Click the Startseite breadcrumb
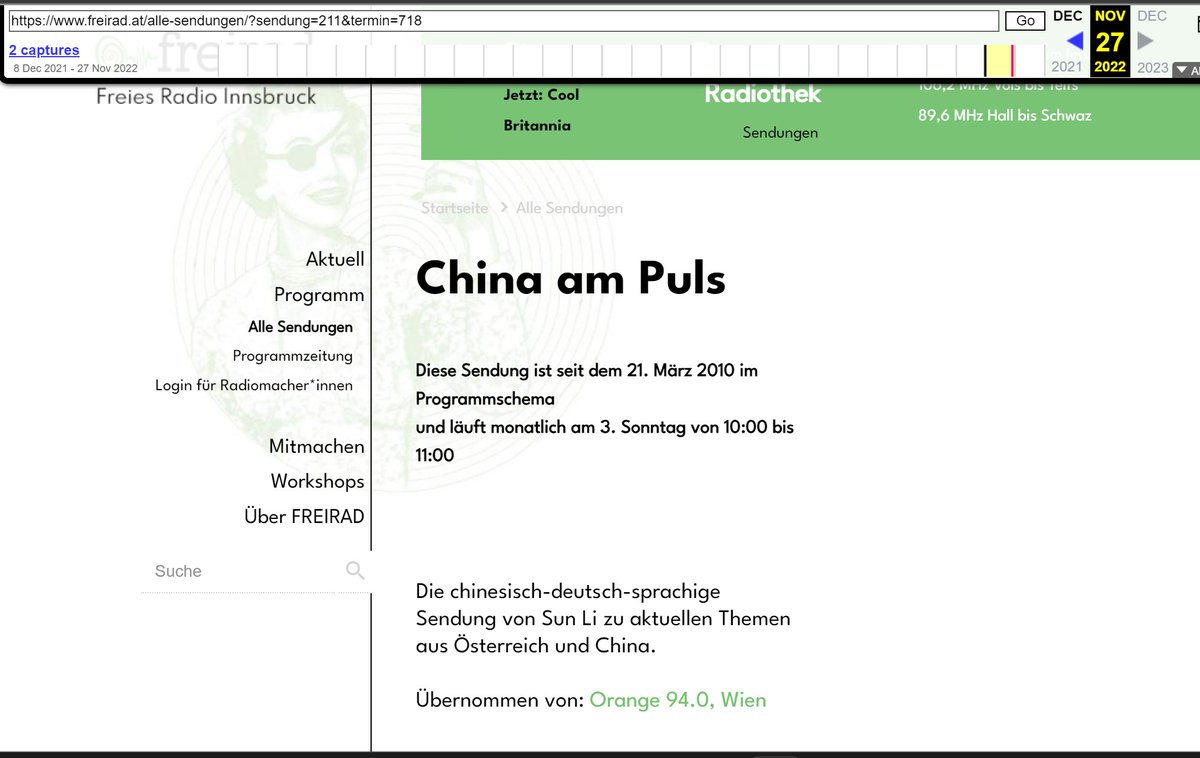This screenshot has width=1200, height=758. pyautogui.click(x=455, y=208)
